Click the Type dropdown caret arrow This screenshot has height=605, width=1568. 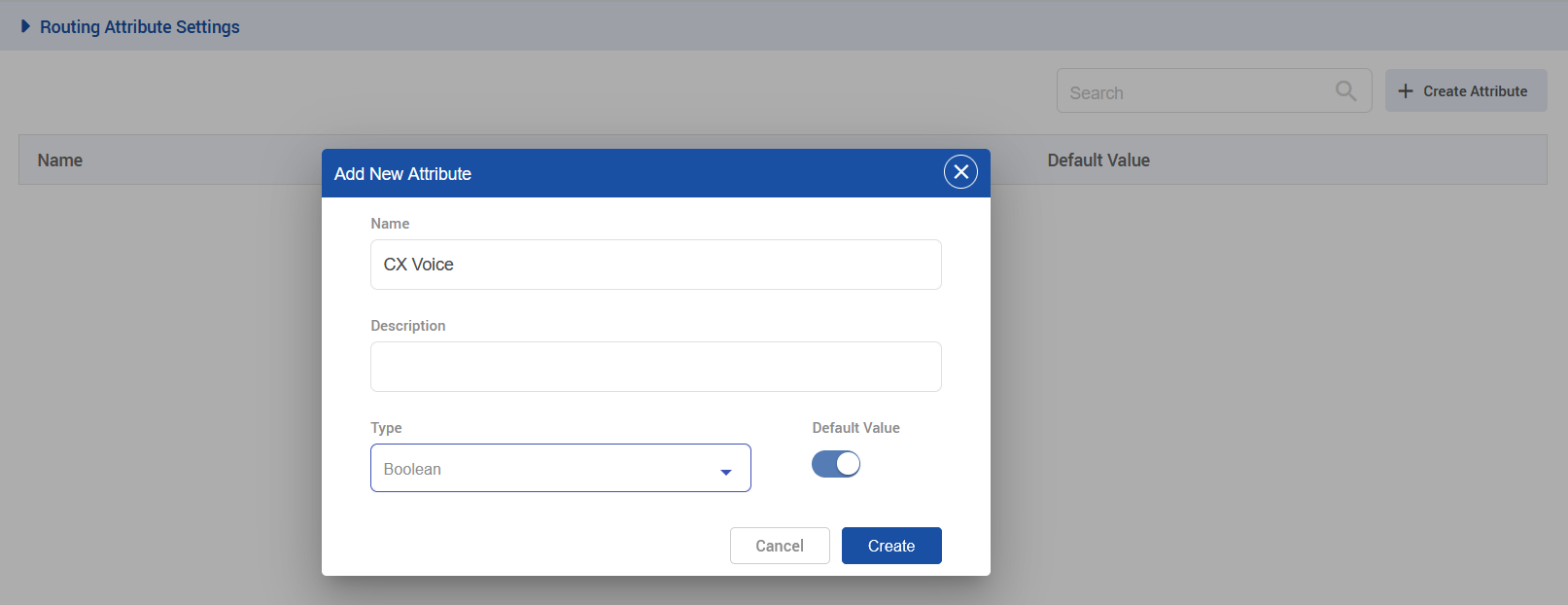click(725, 472)
